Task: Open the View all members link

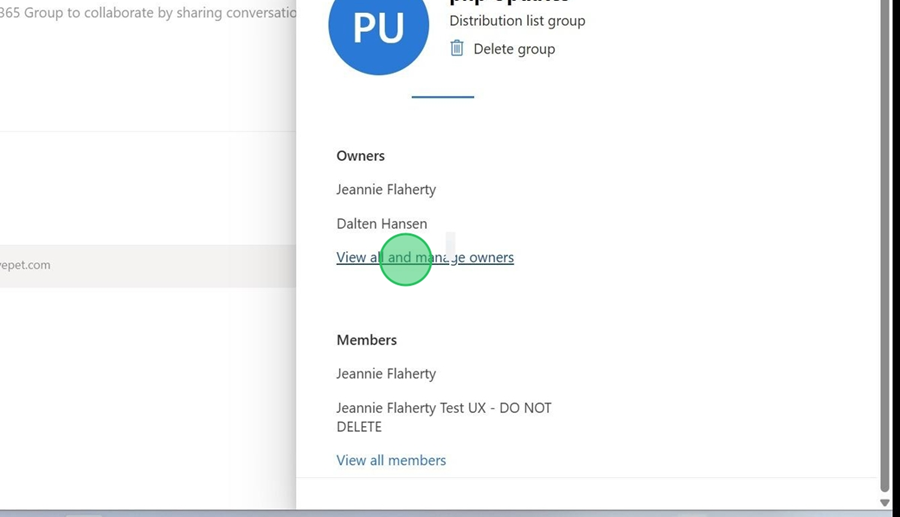Action: tap(391, 460)
